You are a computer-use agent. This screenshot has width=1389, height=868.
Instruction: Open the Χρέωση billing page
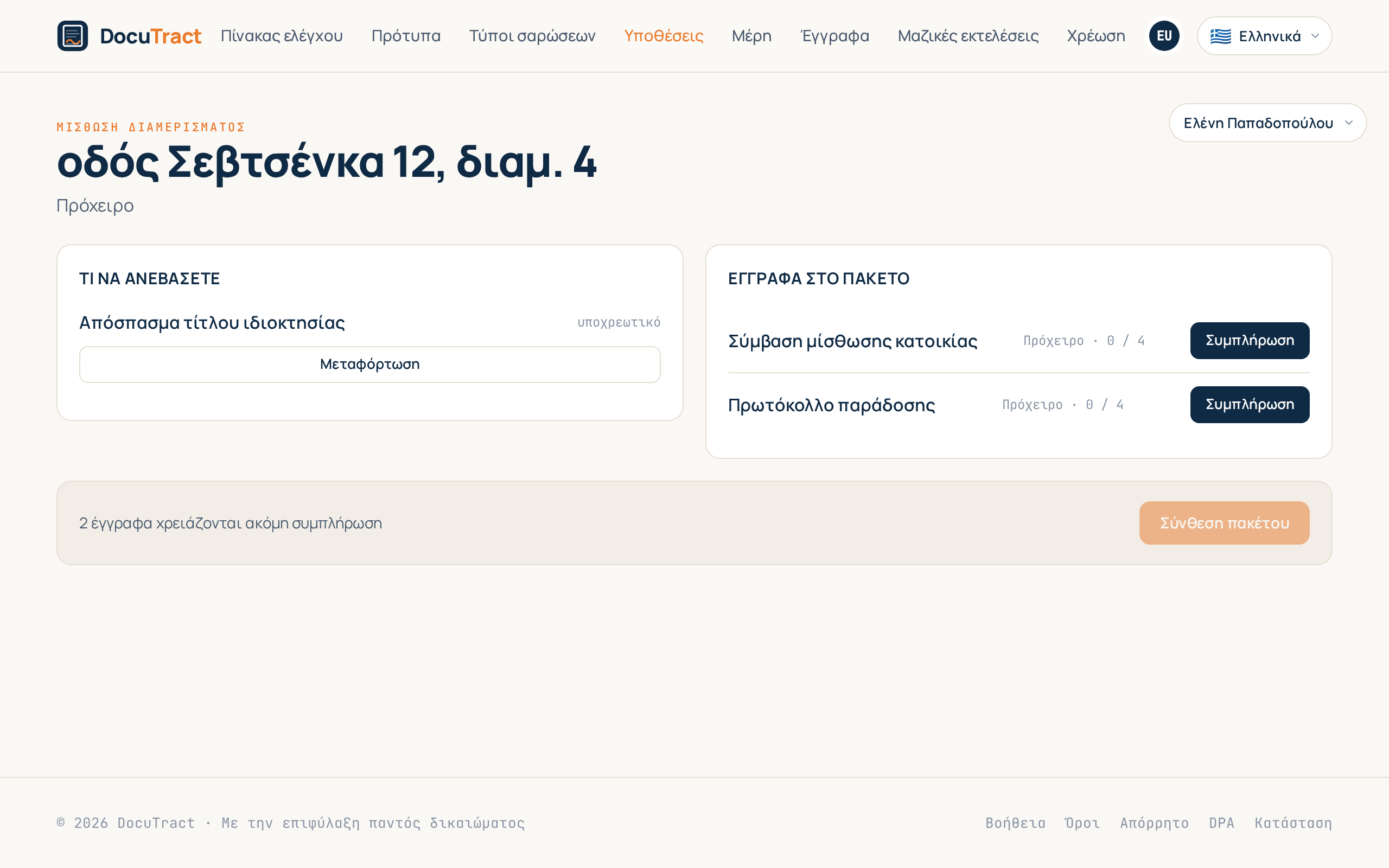1095,36
